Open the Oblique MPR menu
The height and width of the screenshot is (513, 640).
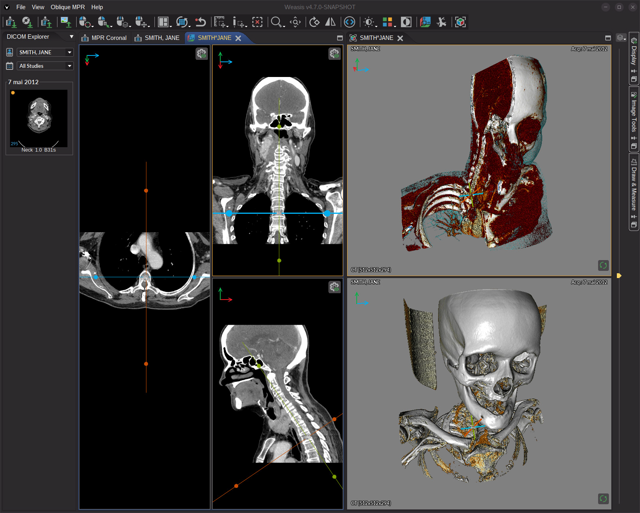pos(68,7)
